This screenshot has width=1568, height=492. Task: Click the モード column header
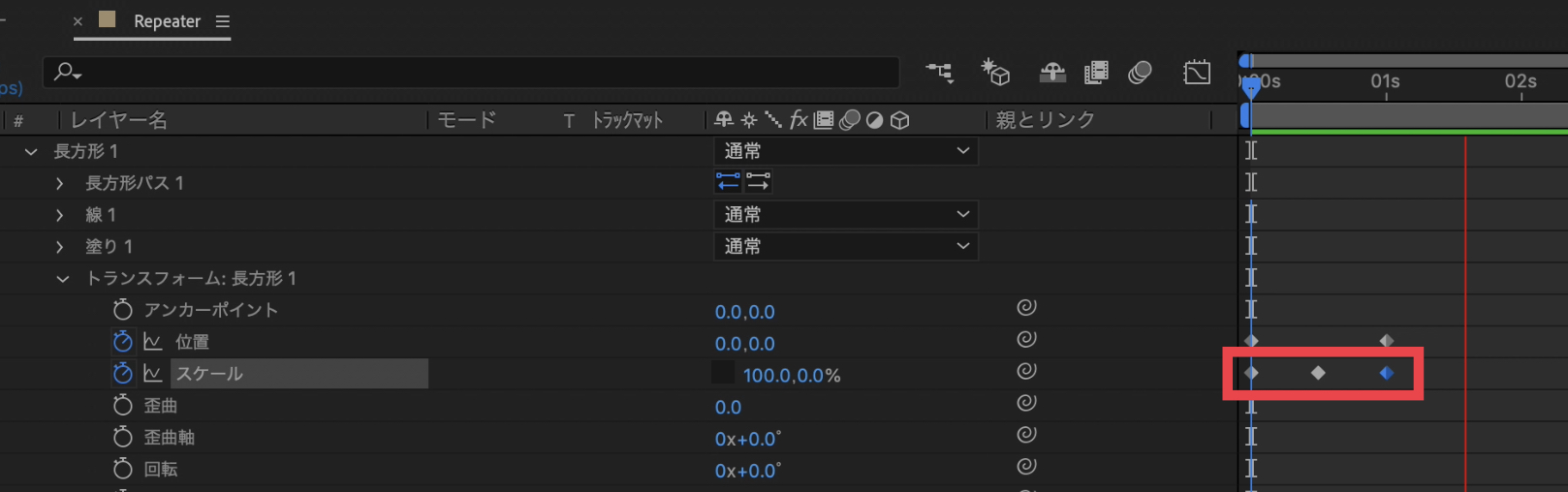tap(467, 120)
